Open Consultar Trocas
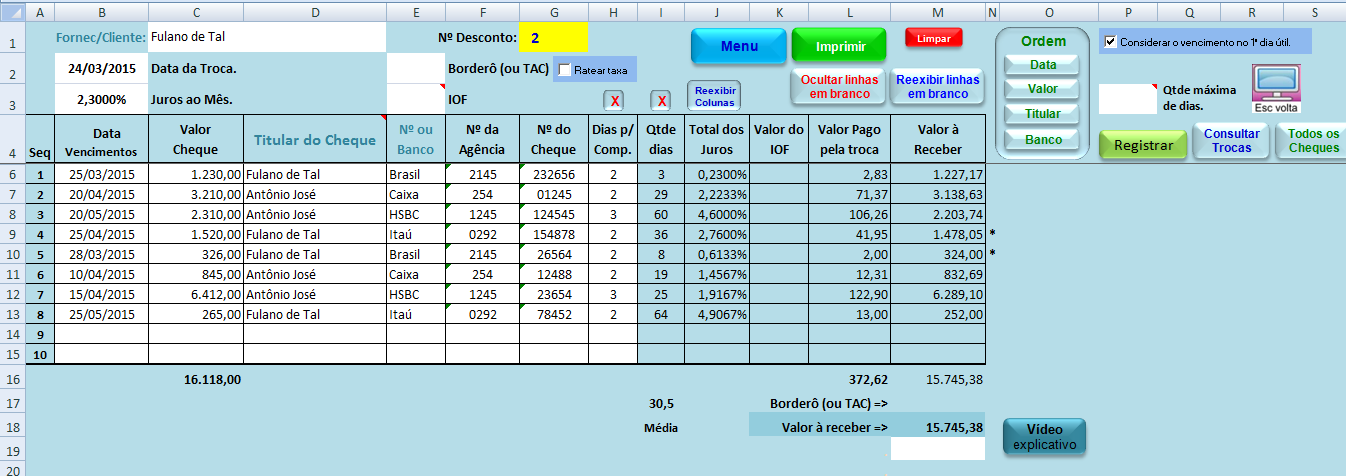Image resolution: width=1346 pixels, height=476 pixels. (x=1231, y=141)
